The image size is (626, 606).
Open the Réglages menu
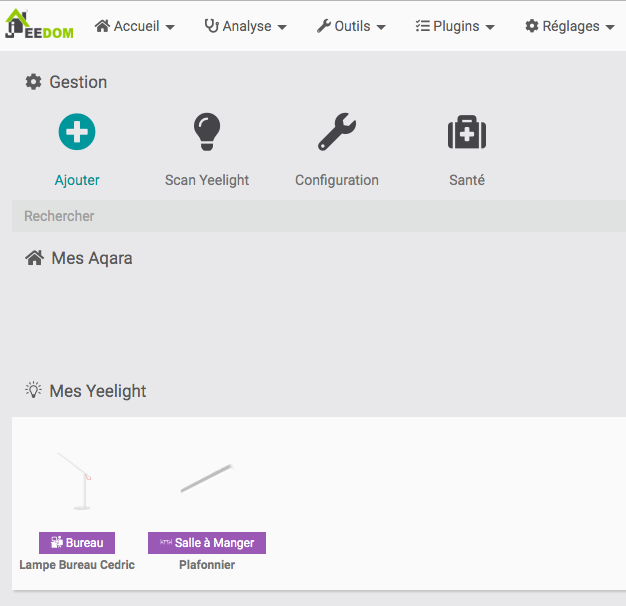tap(570, 26)
